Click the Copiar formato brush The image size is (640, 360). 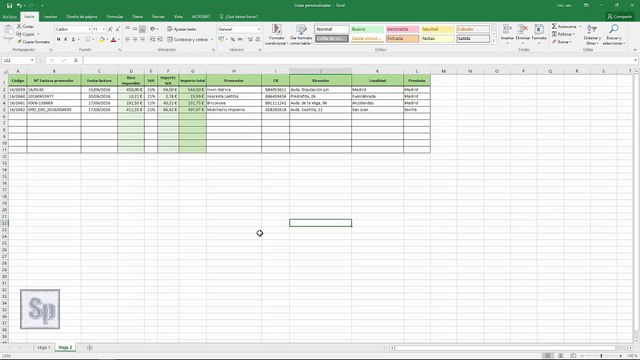[x=33, y=42]
